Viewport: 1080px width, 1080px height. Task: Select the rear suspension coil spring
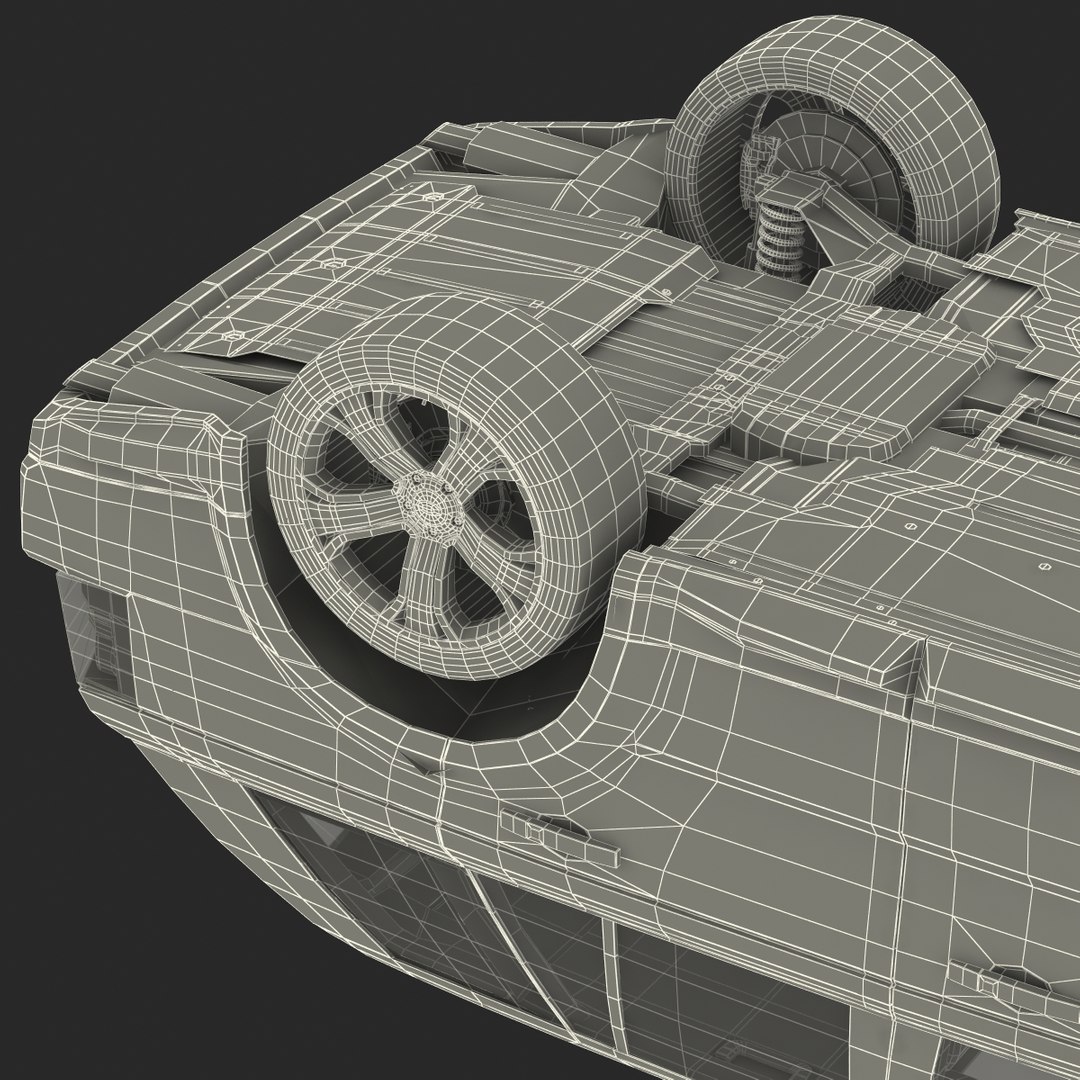(774, 236)
